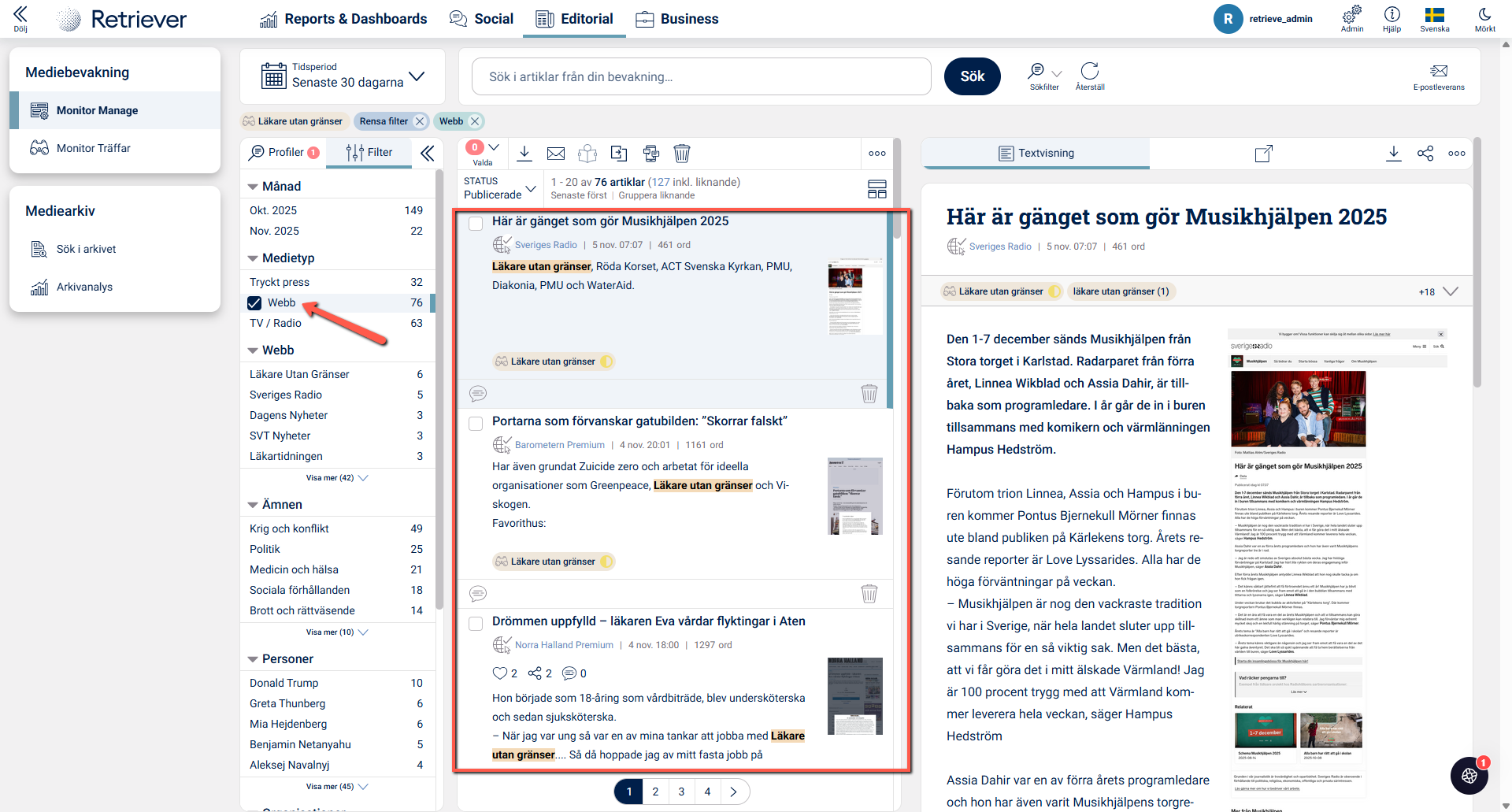Delete the Musikhjälpen 2025 article from the list
Screen dimensions: 1512x812
pyautogui.click(x=869, y=393)
